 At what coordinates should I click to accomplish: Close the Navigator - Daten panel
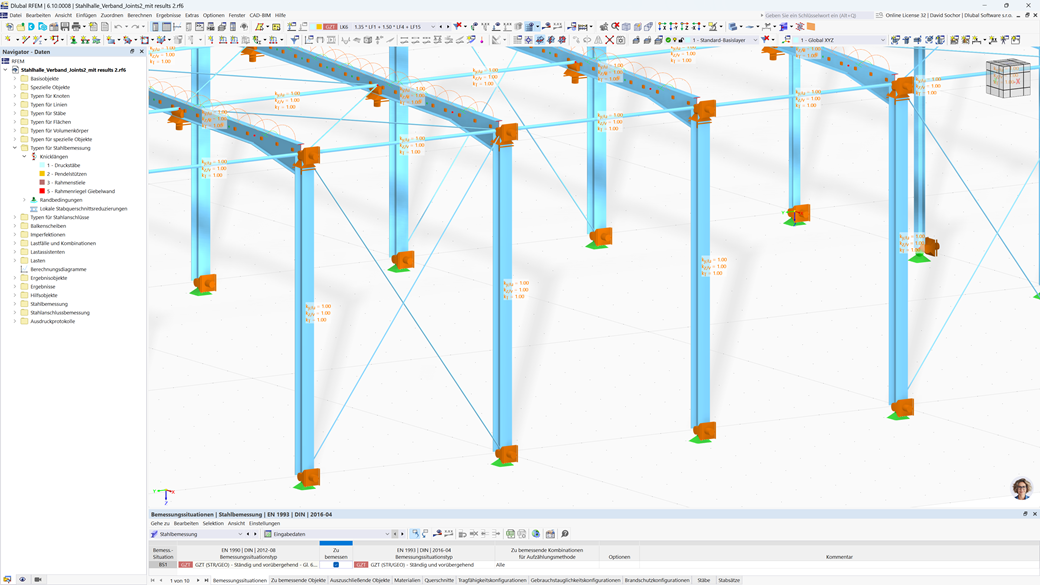(141, 51)
